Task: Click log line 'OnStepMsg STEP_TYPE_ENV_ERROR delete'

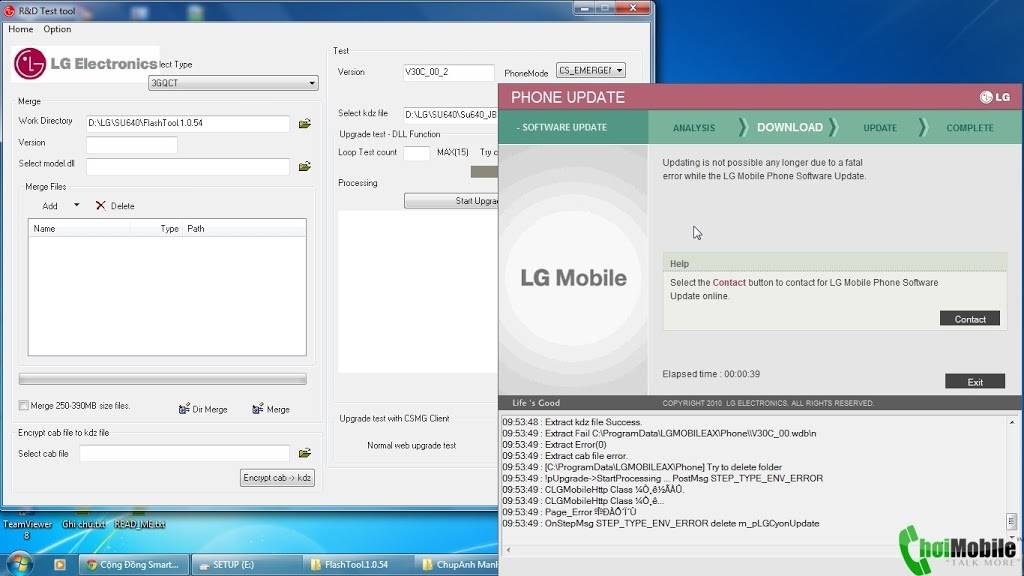Action: 660,523
